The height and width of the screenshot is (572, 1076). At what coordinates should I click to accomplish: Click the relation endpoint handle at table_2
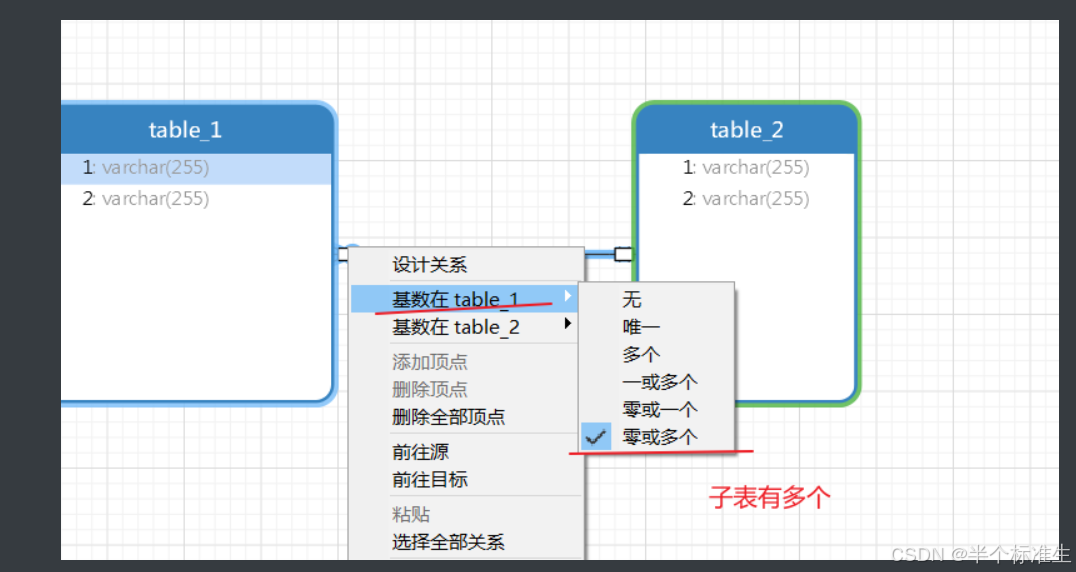623,254
